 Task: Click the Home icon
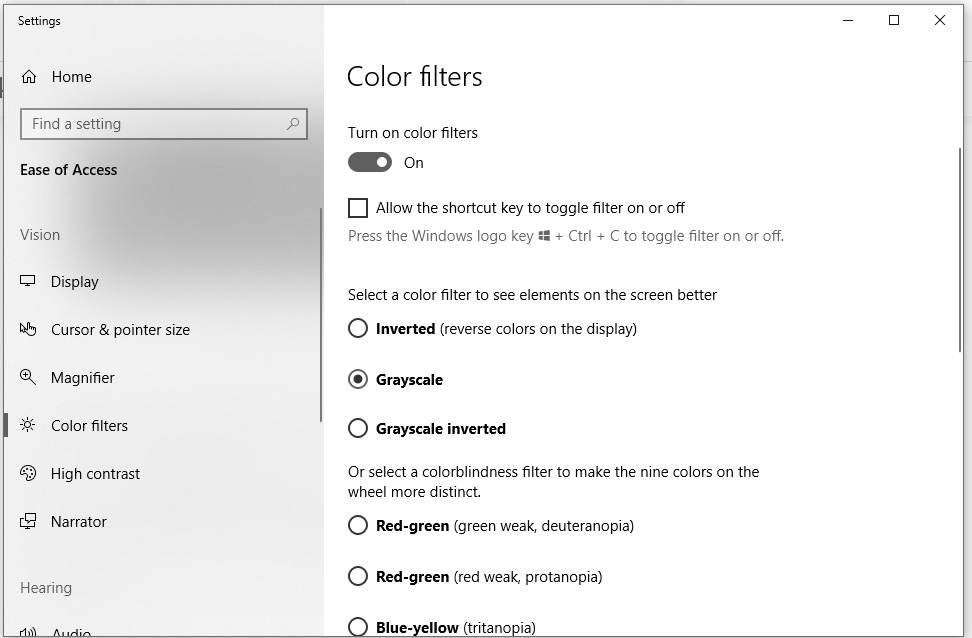coord(29,76)
